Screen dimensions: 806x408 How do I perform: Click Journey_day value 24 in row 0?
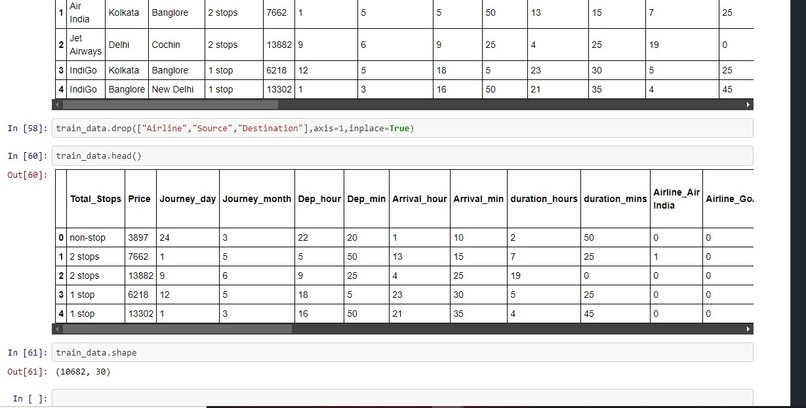[x=164, y=237]
